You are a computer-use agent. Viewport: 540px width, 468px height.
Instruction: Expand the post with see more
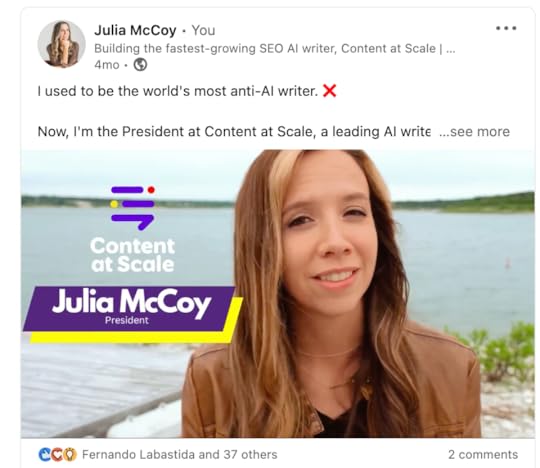pos(474,132)
